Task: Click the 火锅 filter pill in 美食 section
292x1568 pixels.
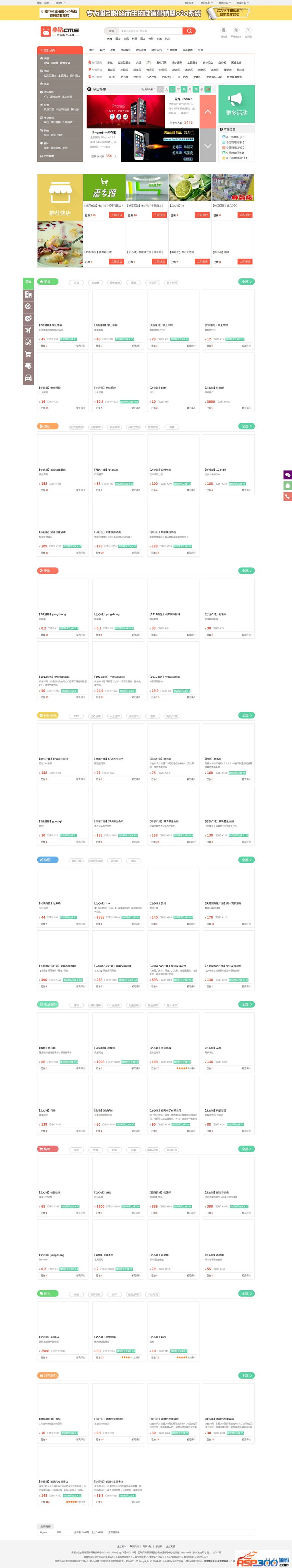Action: click(x=77, y=282)
